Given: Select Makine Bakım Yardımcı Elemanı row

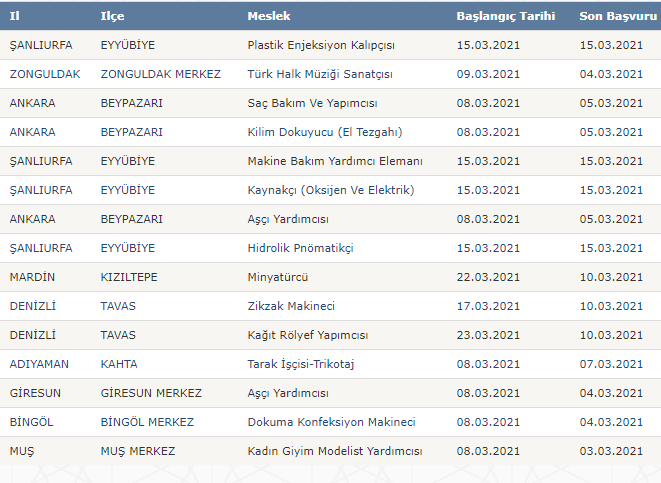Looking at the screenshot, I should click(x=335, y=161).
